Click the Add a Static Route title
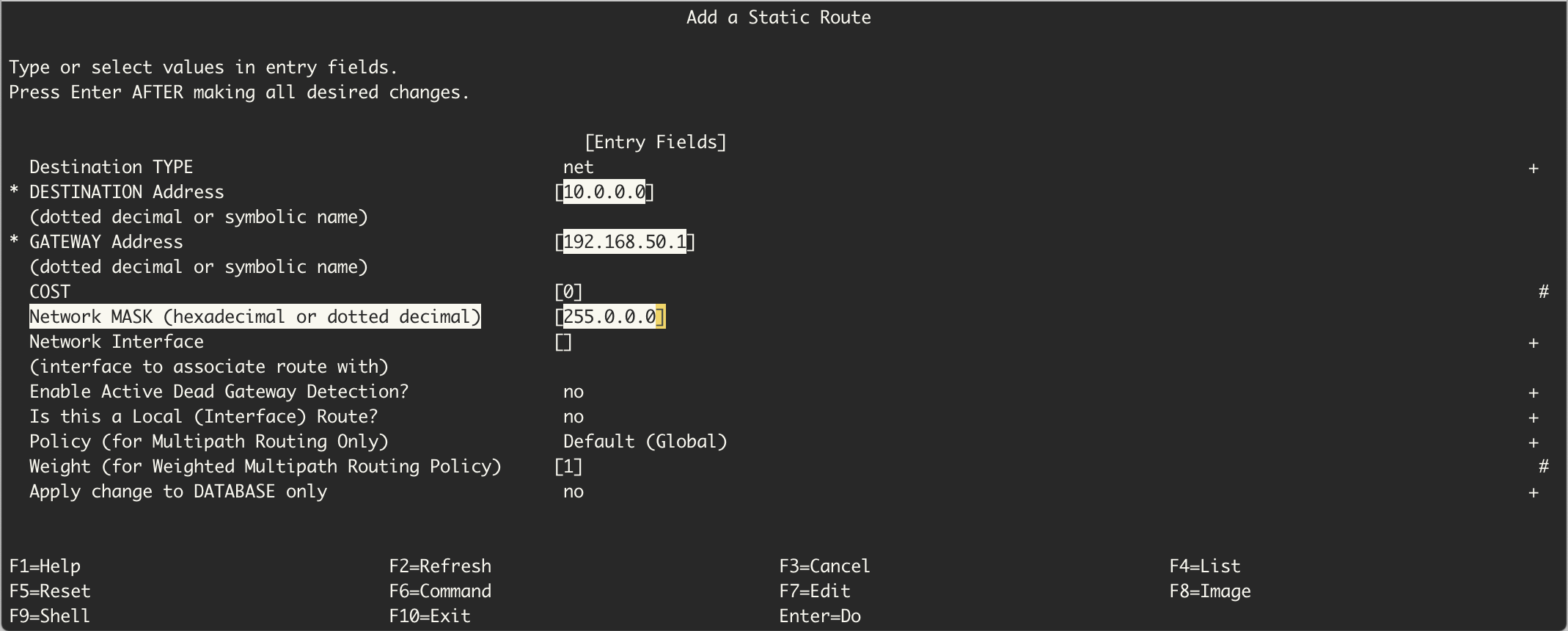 pyautogui.click(x=779, y=18)
